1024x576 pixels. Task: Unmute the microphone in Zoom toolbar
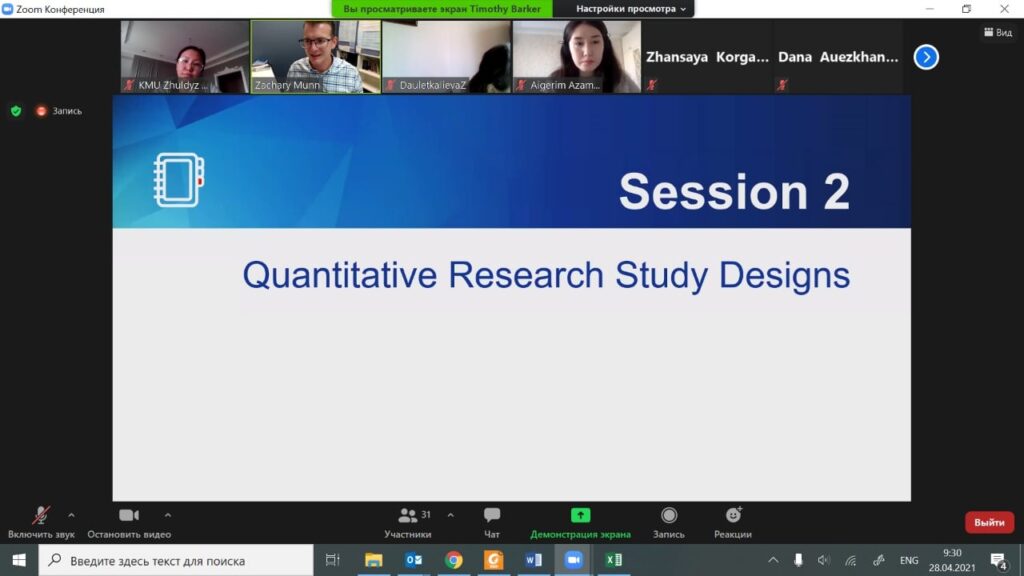click(x=41, y=516)
